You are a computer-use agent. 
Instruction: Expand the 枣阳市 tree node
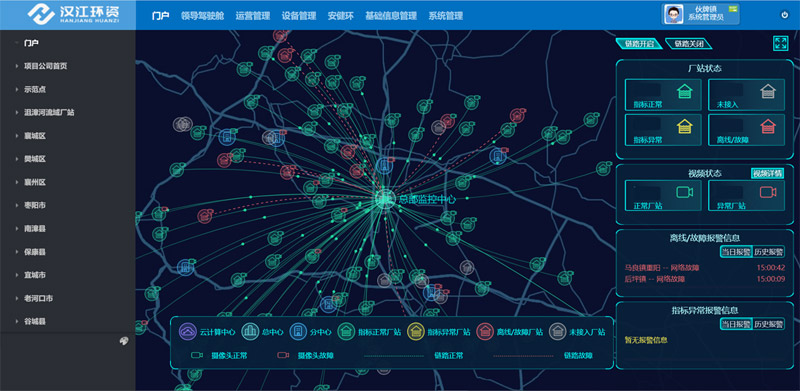tap(35, 205)
